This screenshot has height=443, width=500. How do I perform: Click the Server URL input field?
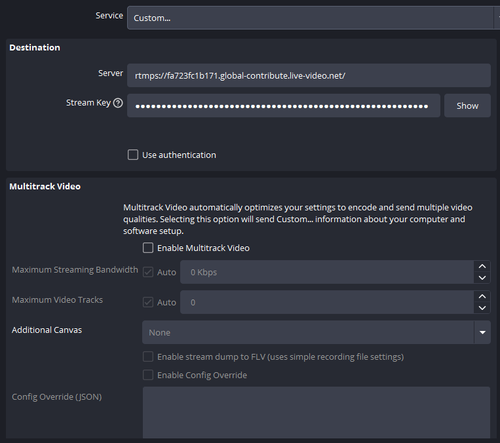(x=309, y=76)
